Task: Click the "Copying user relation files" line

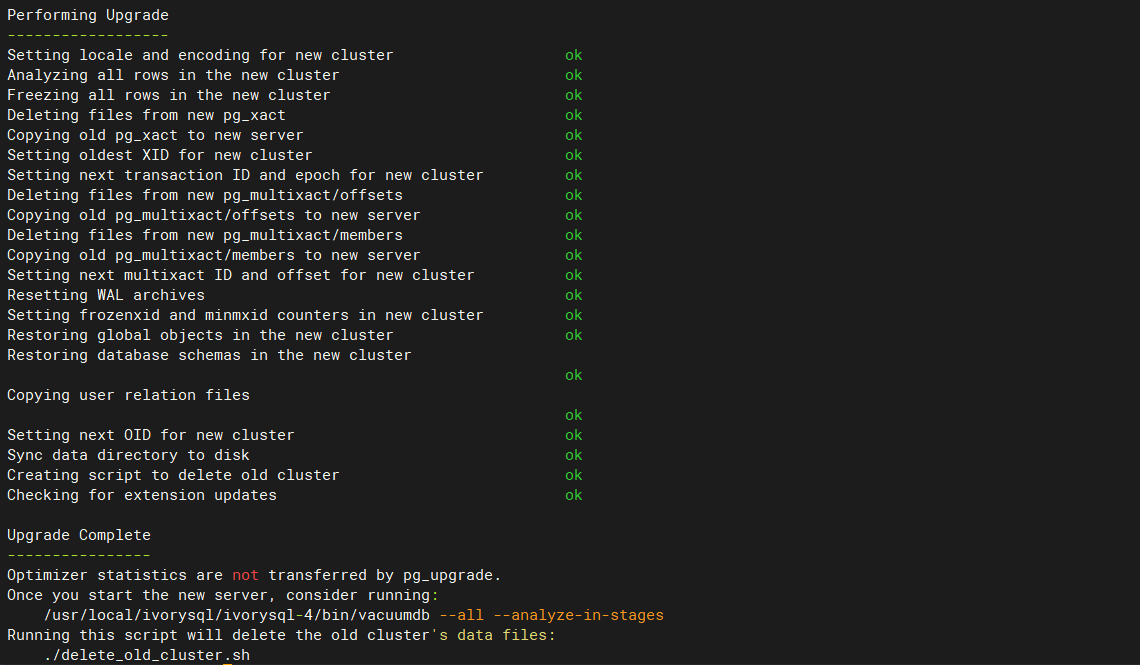Action: click(x=128, y=395)
